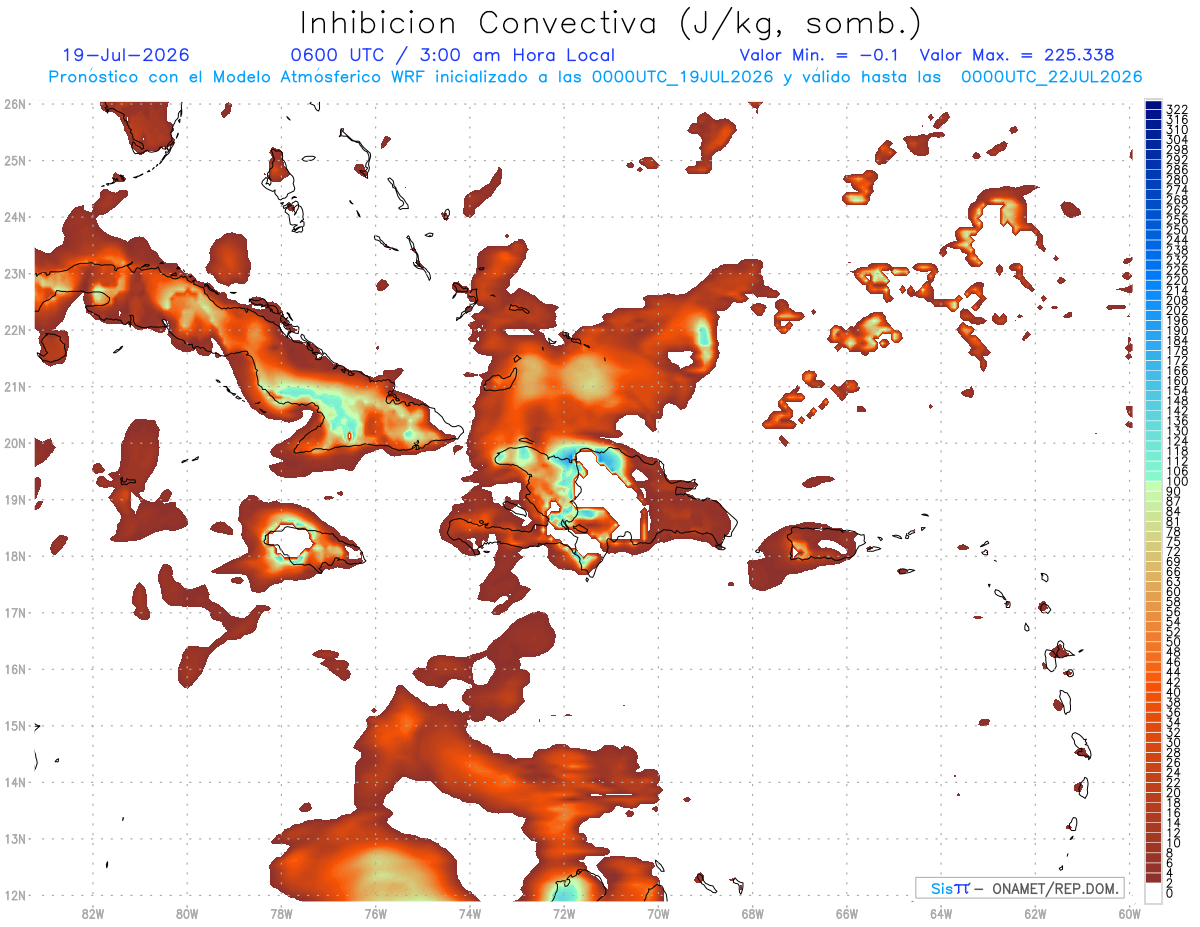Click the 26N latitude label

point(14,104)
